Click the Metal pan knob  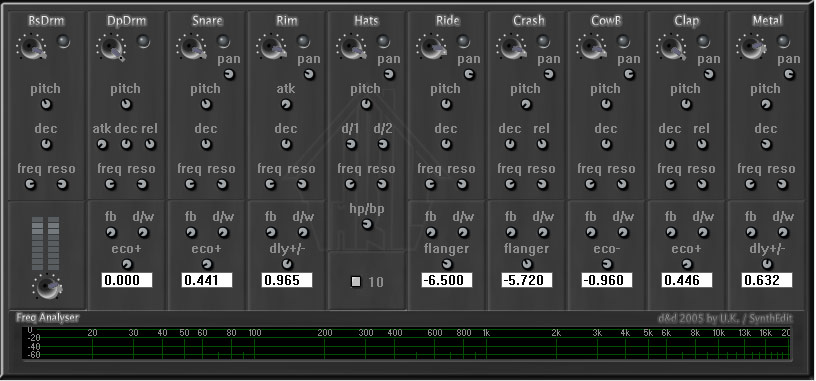coord(789,75)
